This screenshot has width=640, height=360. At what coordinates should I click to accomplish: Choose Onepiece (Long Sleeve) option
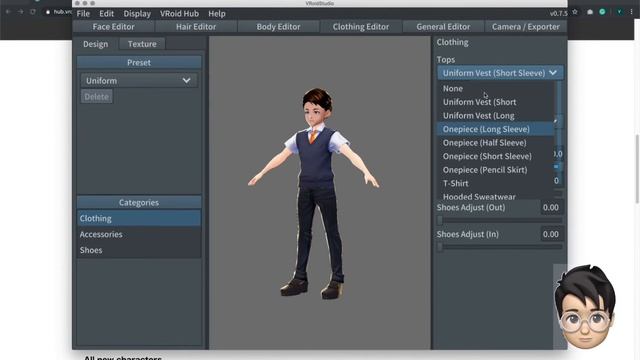click(496, 129)
